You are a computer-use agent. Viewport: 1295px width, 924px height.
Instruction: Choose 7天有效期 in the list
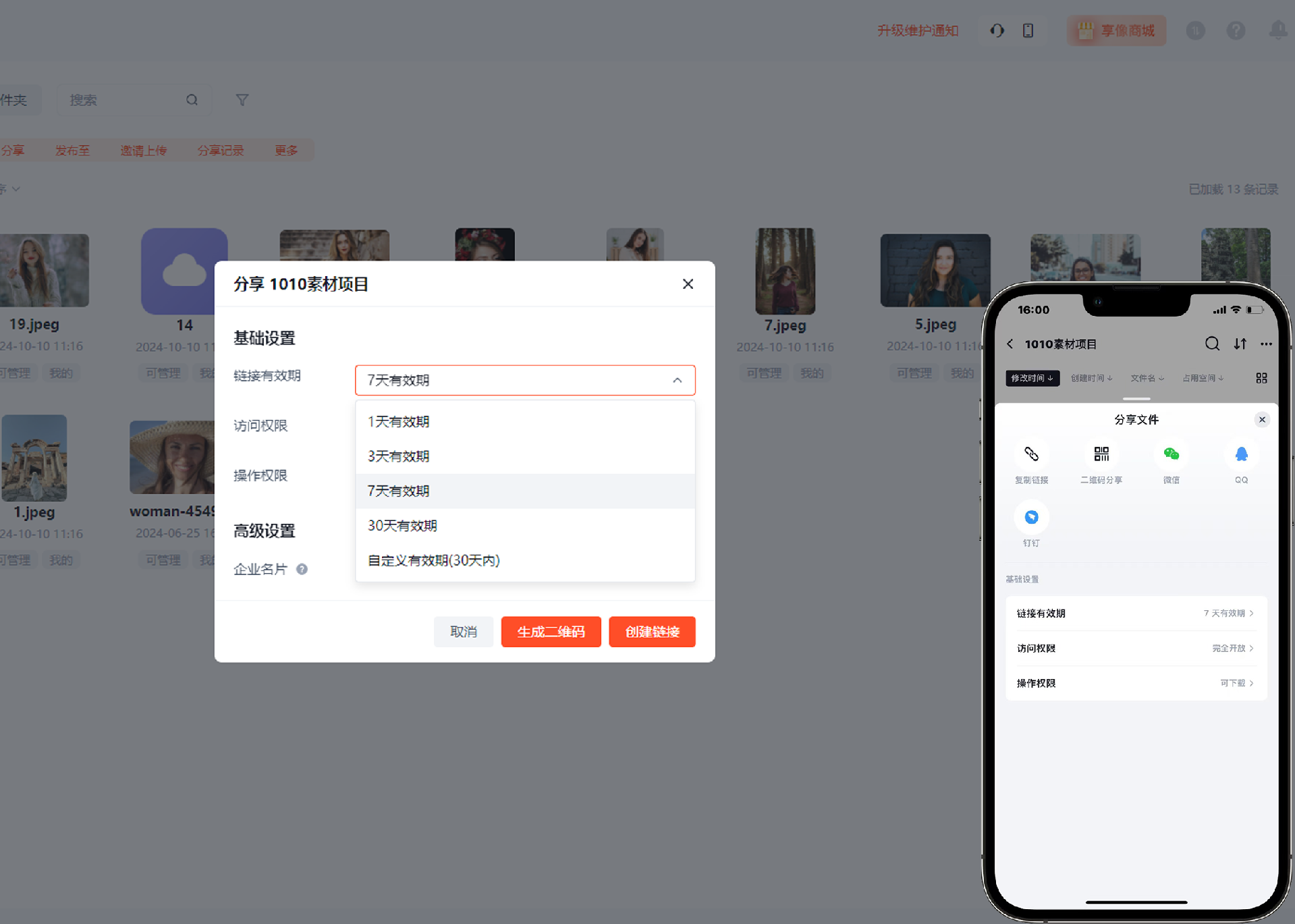pos(525,491)
